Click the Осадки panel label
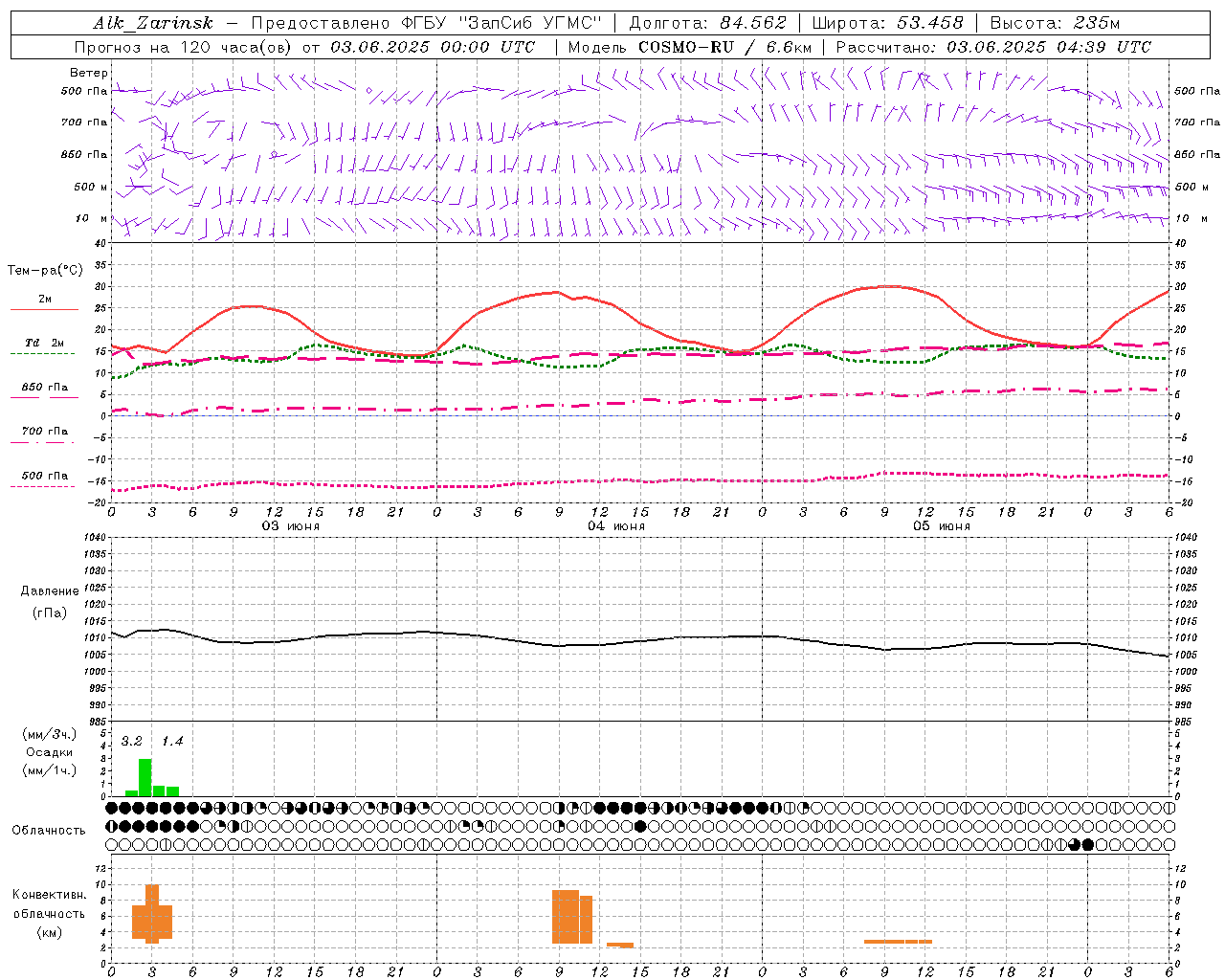This screenshot has width=1225, height=980. 49,752
